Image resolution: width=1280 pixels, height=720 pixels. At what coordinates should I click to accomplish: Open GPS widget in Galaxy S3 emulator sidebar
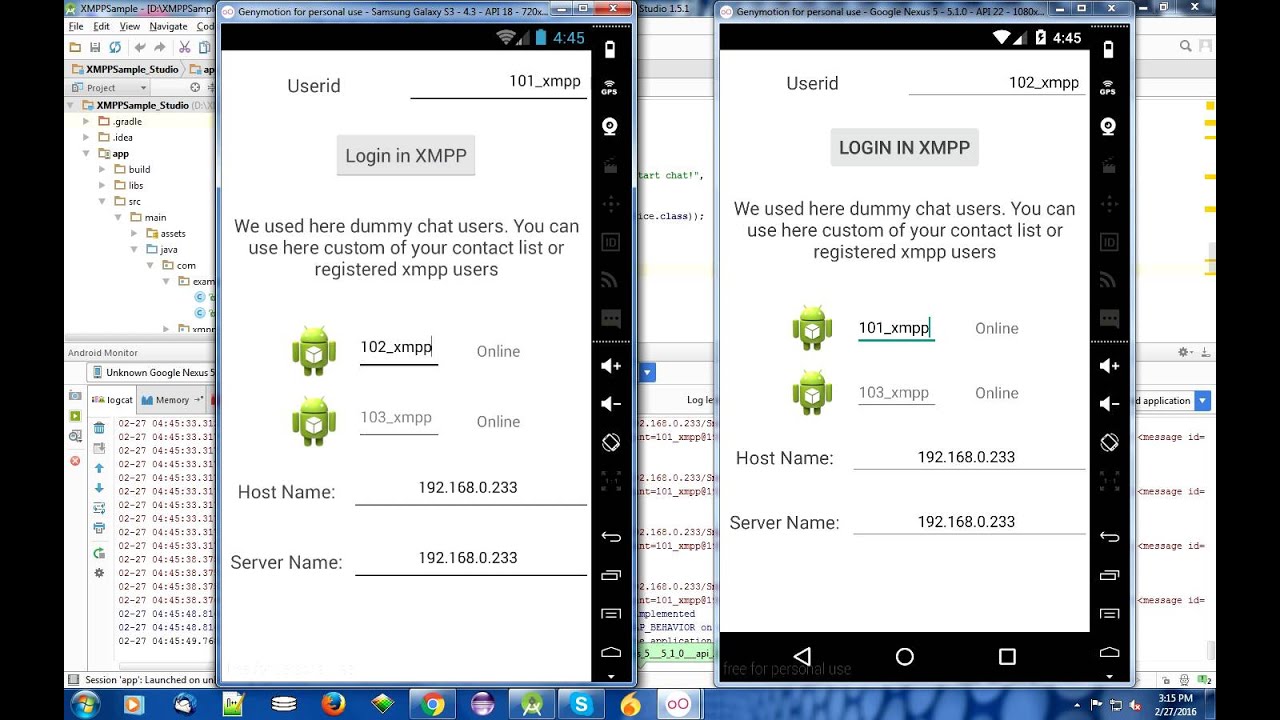tap(610, 88)
